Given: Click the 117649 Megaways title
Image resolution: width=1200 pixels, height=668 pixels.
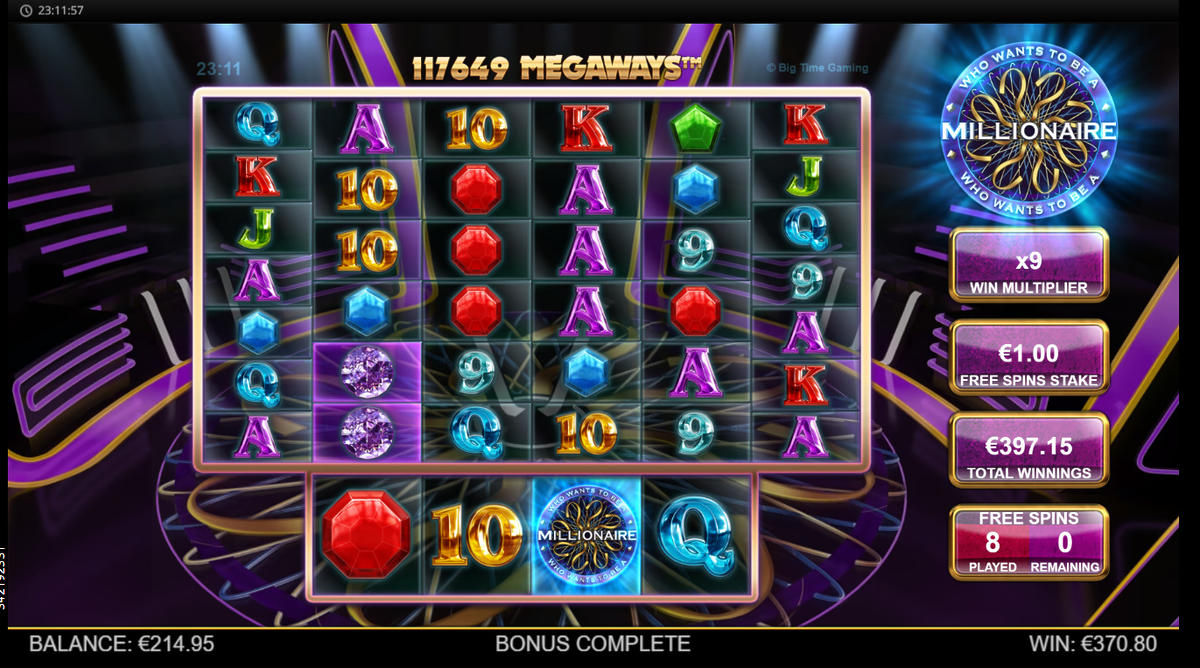Looking at the screenshot, I should point(556,68).
